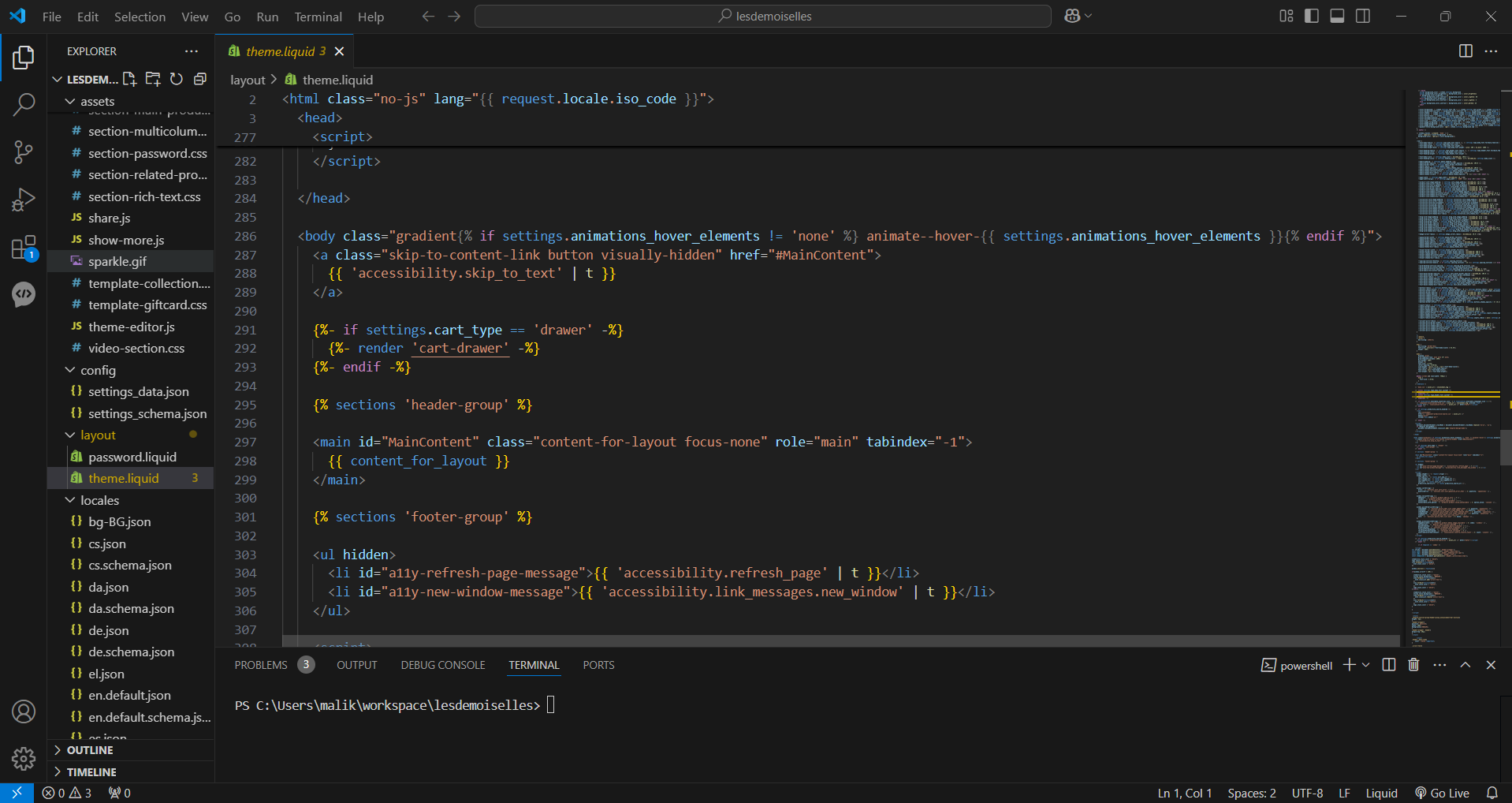Toggle secondary side bar visibility

pyautogui.click(x=1363, y=16)
